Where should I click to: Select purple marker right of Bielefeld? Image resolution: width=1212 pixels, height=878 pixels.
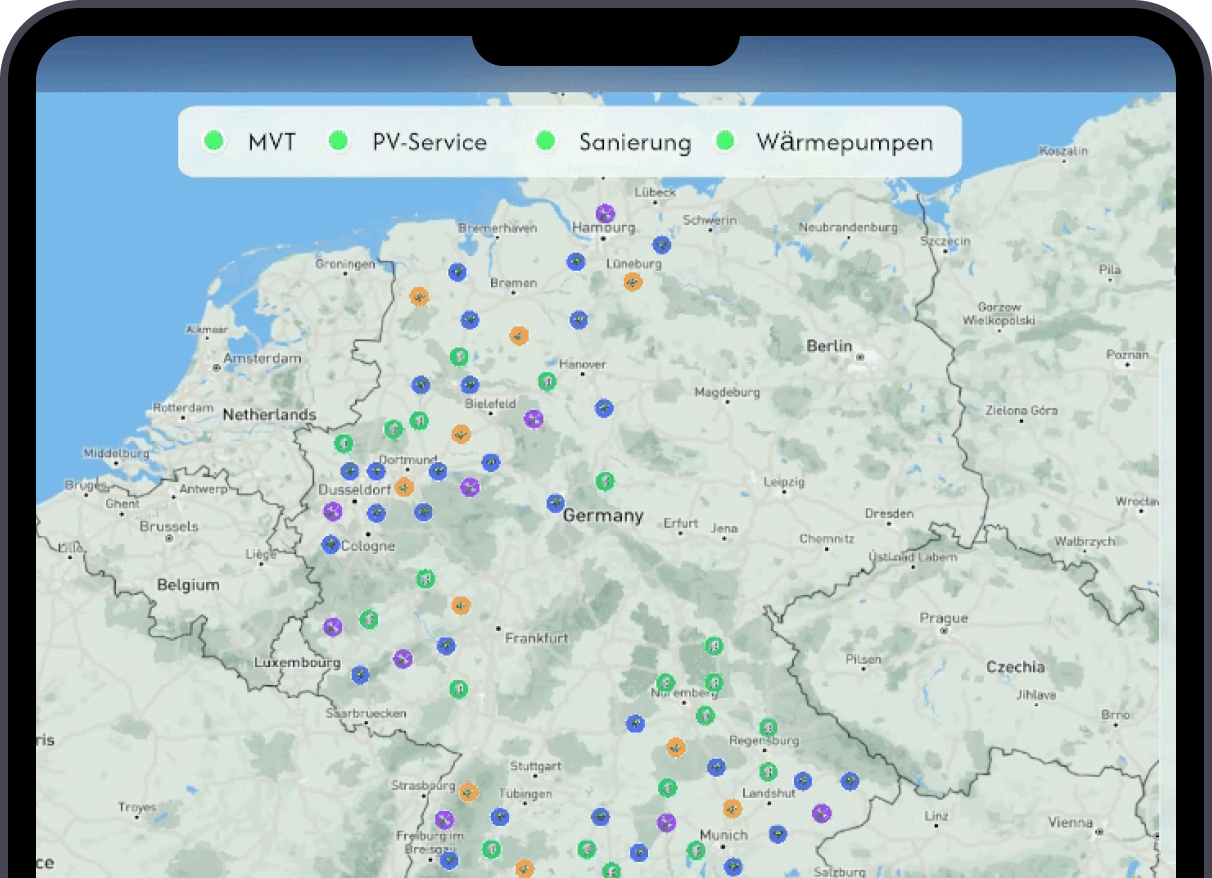[x=533, y=419]
